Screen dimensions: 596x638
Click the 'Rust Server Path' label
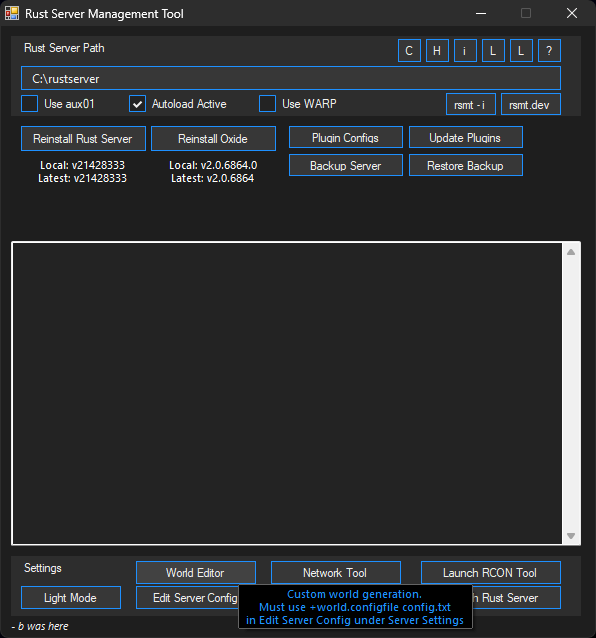click(64, 48)
